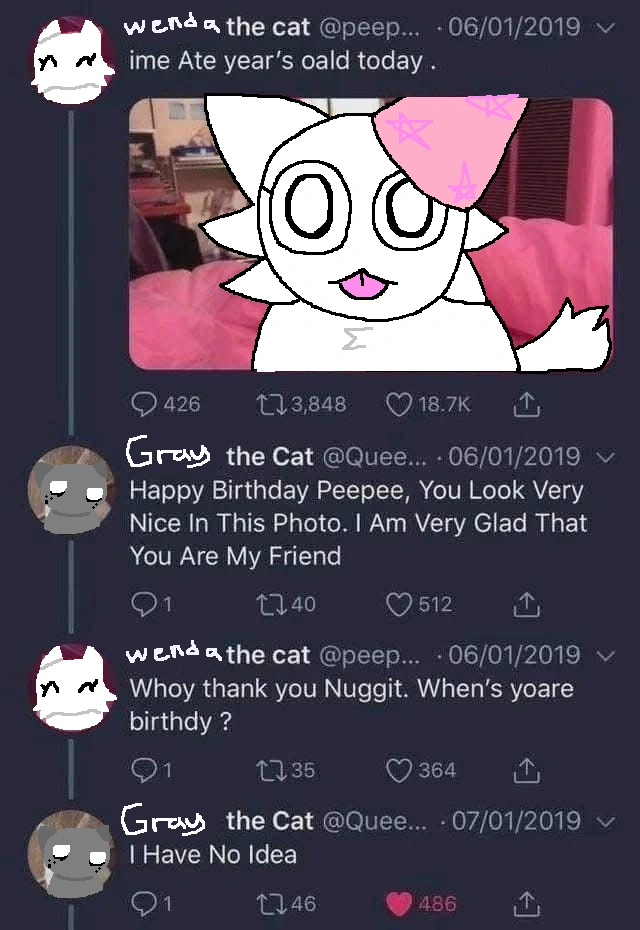Retweet the "I Have No Idea" tweet
640x930 pixels.
[269, 904]
